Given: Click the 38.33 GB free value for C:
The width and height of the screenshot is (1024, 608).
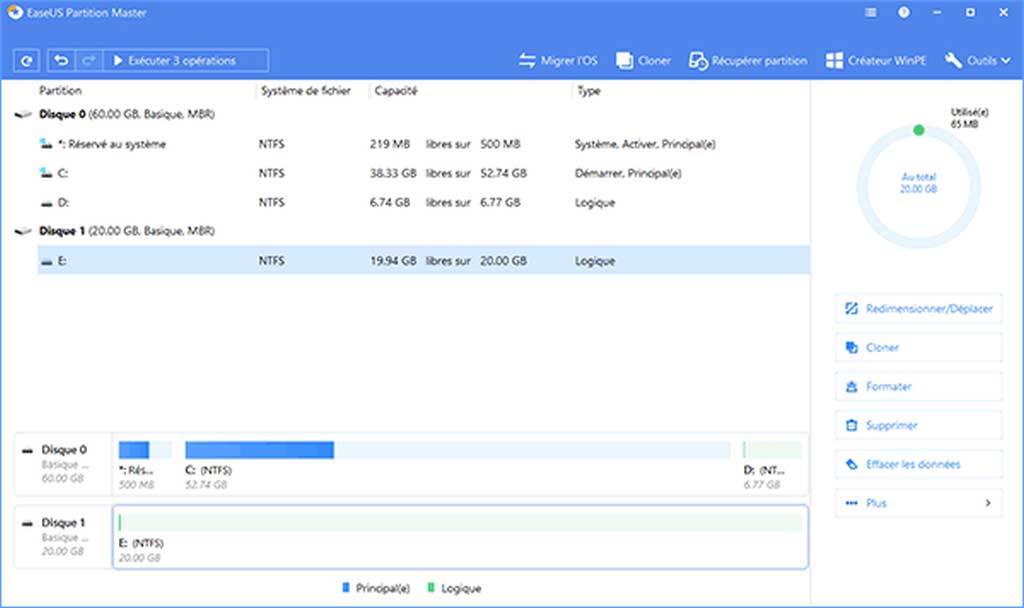Looking at the screenshot, I should click(x=392, y=173).
